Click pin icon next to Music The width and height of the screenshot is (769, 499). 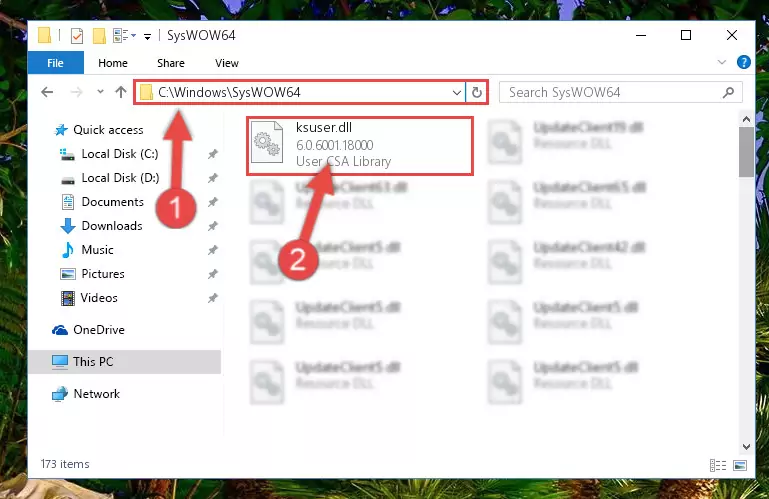coord(212,250)
